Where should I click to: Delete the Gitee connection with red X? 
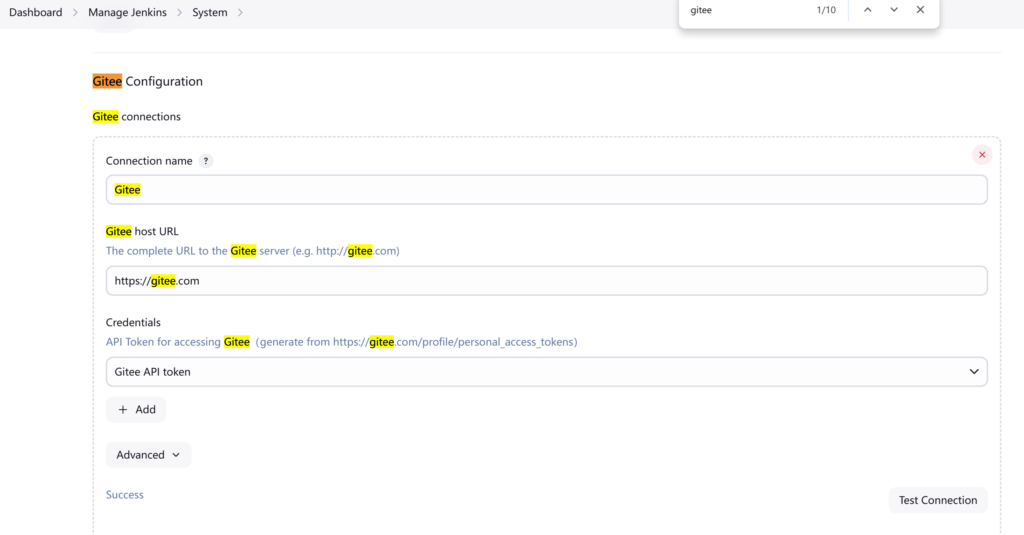click(982, 155)
